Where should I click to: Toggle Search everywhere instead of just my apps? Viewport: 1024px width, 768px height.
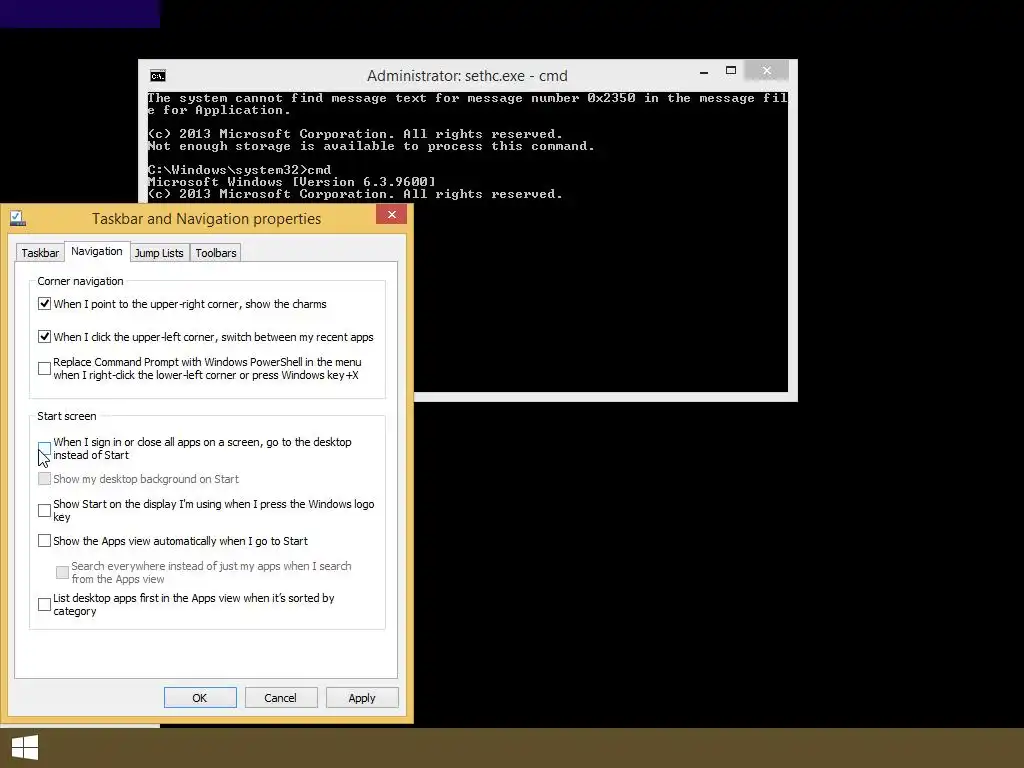coord(63,572)
